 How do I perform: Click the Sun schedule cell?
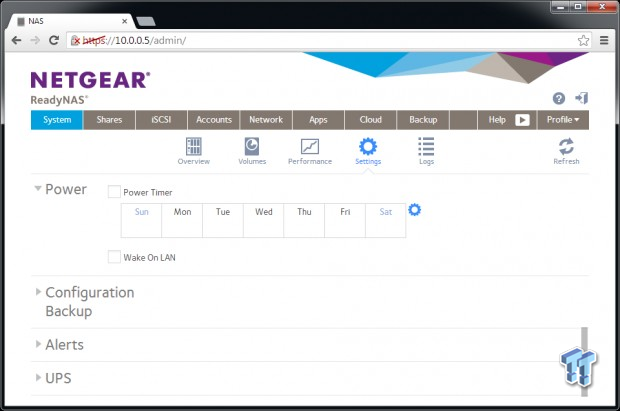pos(141,220)
